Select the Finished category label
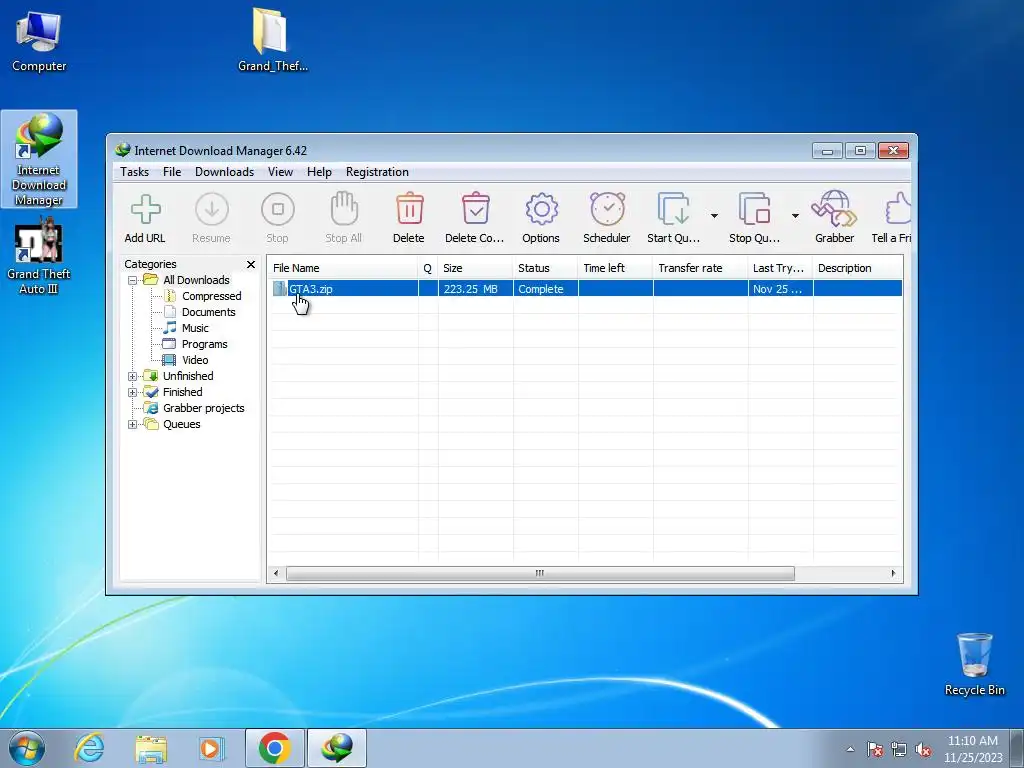 (x=182, y=392)
